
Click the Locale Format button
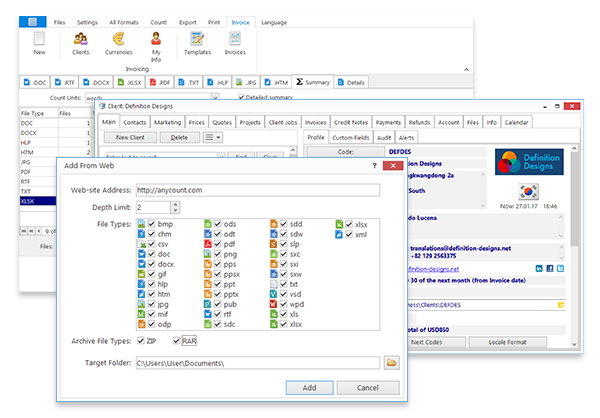[507, 342]
